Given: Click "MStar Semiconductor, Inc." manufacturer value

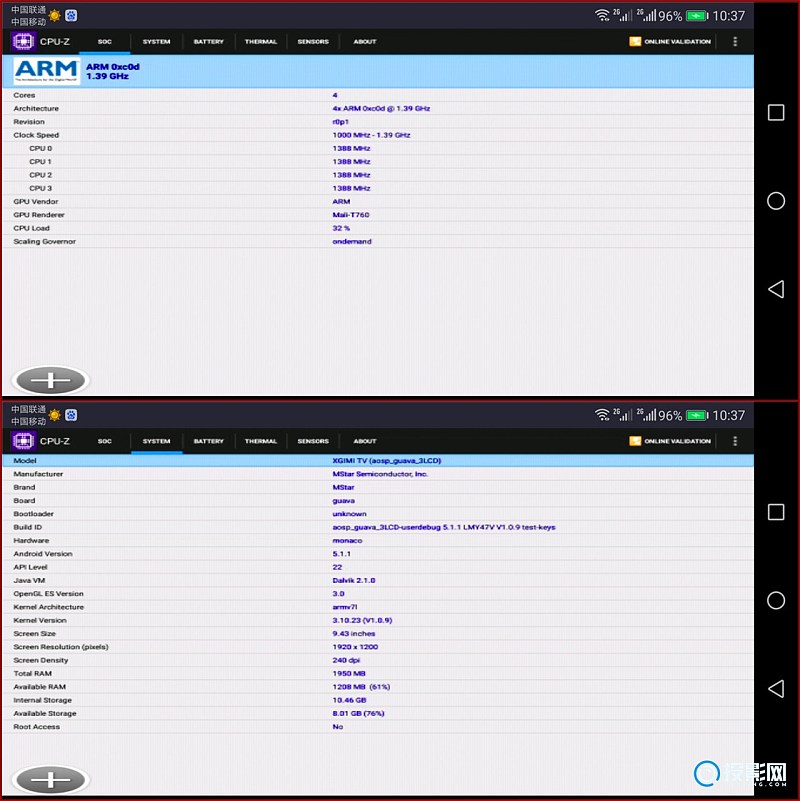Looking at the screenshot, I should point(380,474).
